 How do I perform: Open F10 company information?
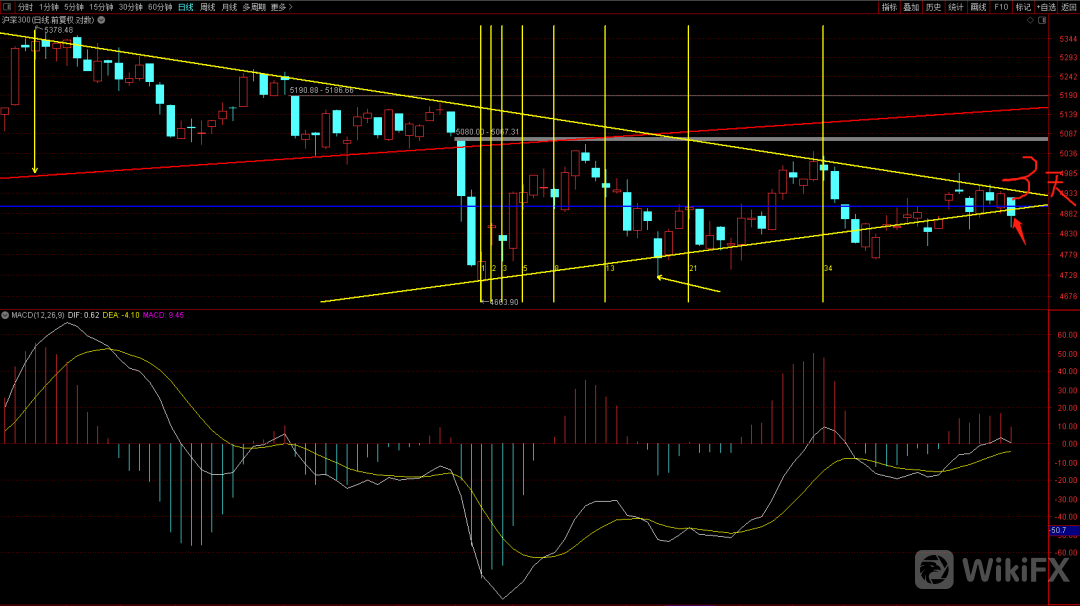click(1001, 7)
